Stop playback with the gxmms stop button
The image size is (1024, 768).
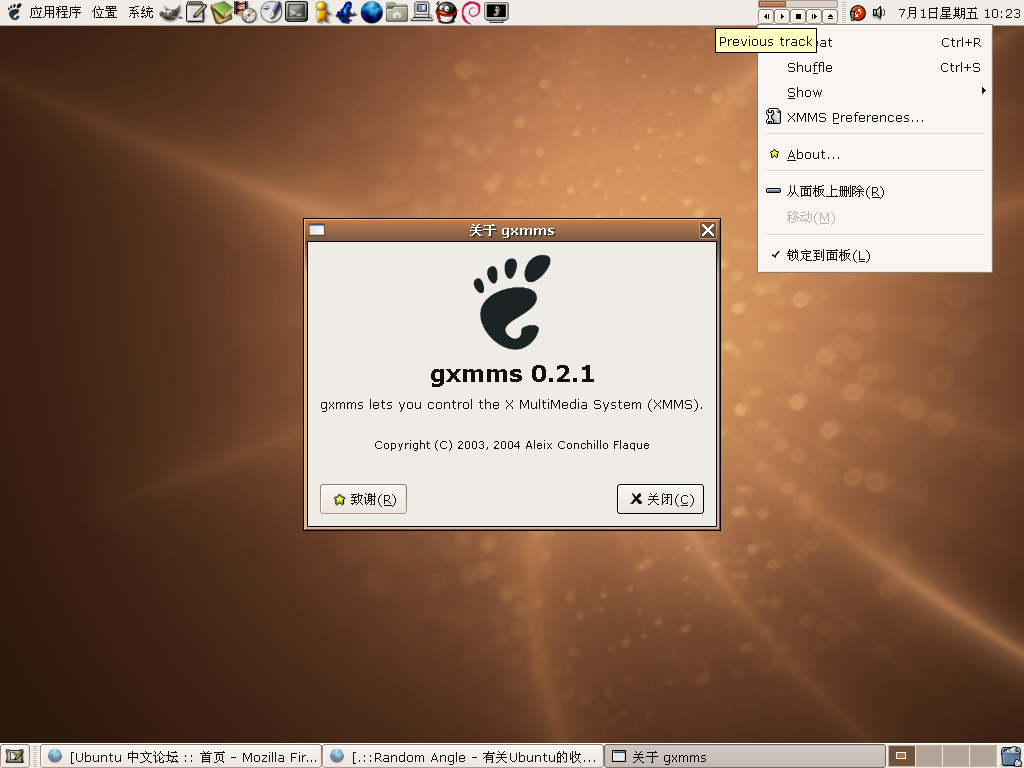[798, 16]
